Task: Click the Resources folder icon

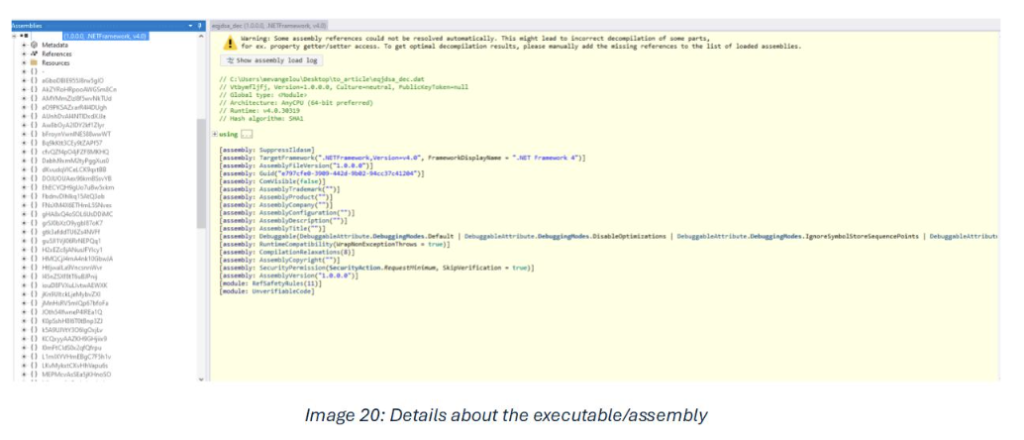Action: [x=34, y=63]
